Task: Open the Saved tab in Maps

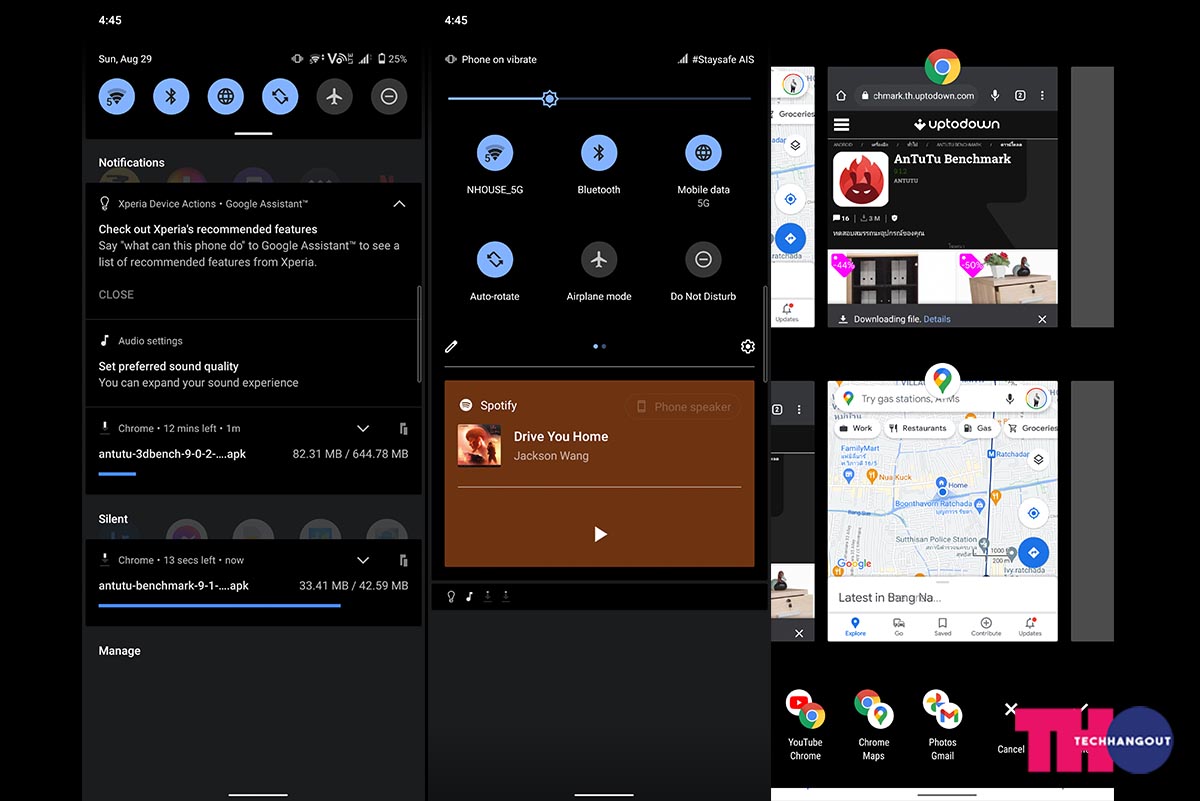Action: pos(942,627)
